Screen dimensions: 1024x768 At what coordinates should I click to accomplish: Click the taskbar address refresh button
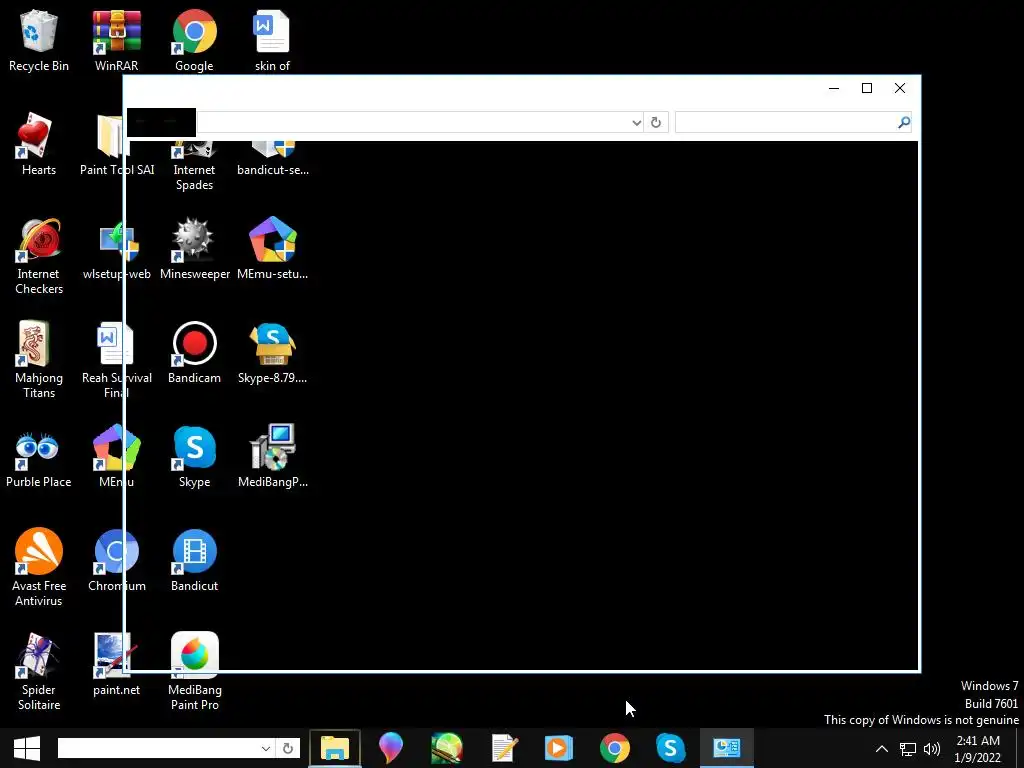point(287,748)
